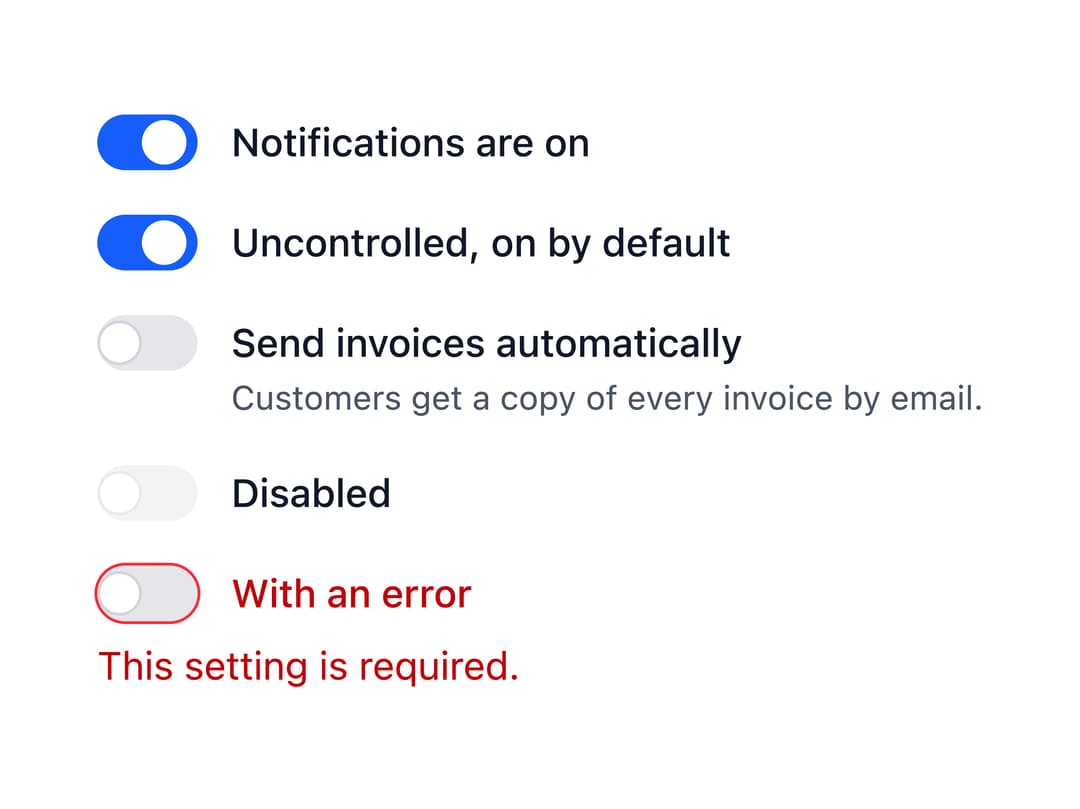
Task: Turn off the Notifications are on switch
Action: click(147, 143)
